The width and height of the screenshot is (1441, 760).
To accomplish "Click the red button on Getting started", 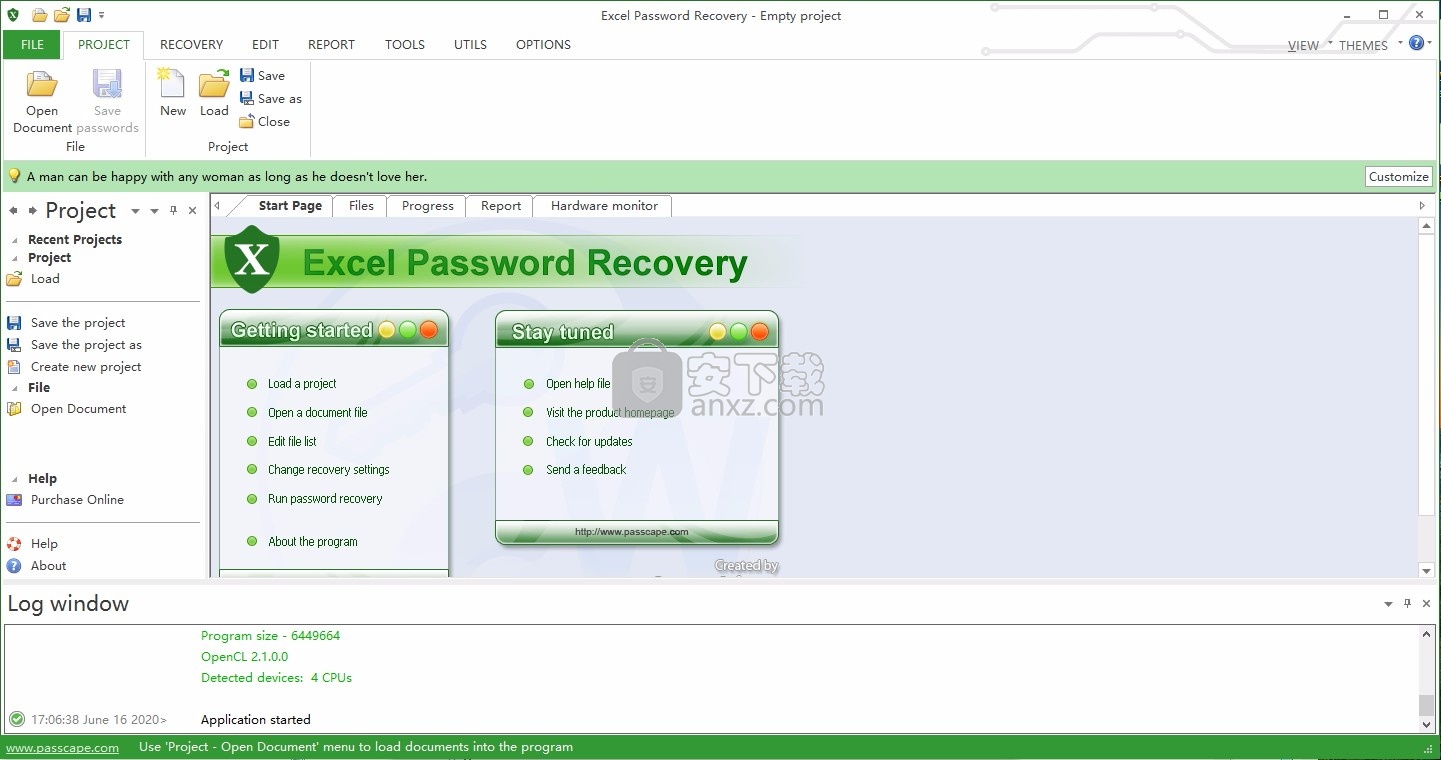I will click(429, 330).
